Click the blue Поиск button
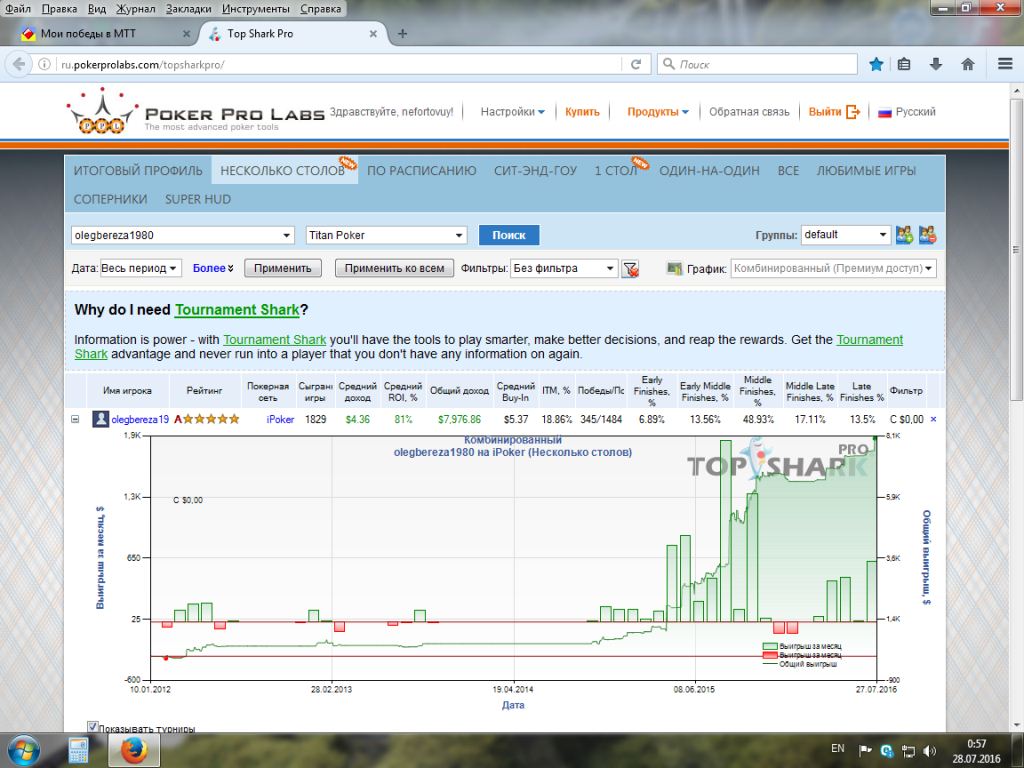 tap(509, 235)
